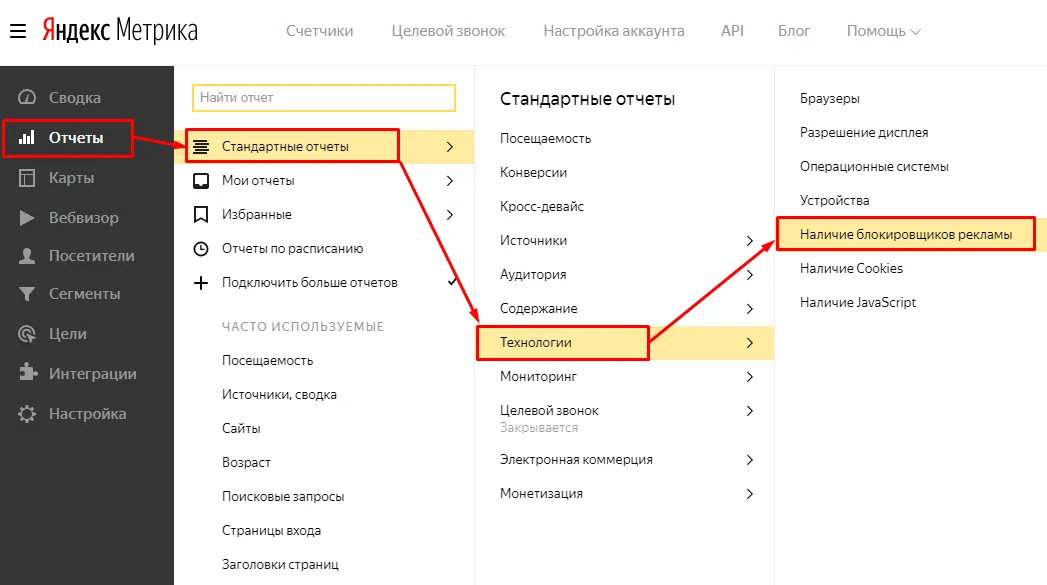Click the Цели target icon
Viewport: 1047px width, 585px height.
27,334
